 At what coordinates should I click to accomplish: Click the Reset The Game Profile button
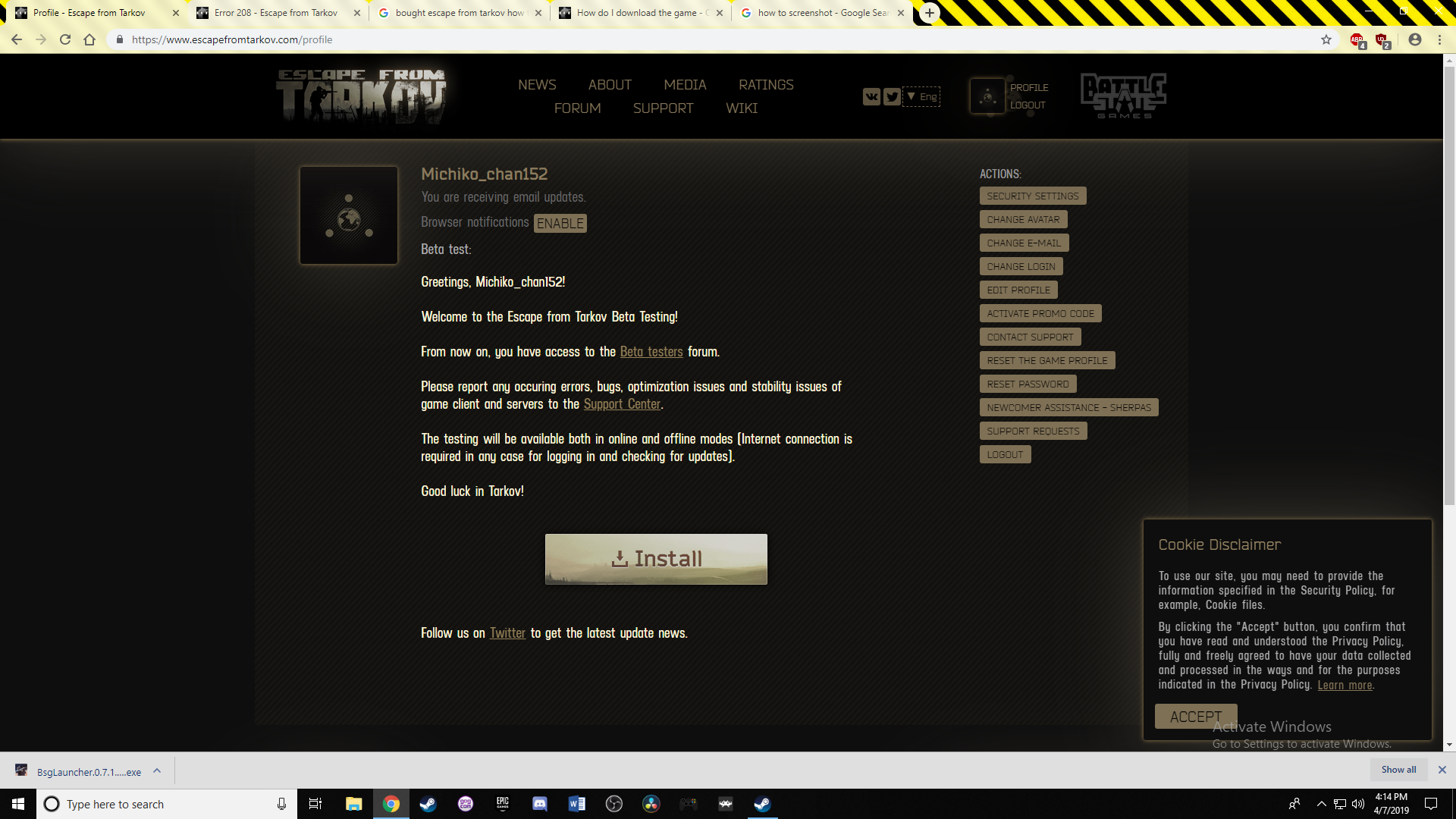[x=1047, y=360]
